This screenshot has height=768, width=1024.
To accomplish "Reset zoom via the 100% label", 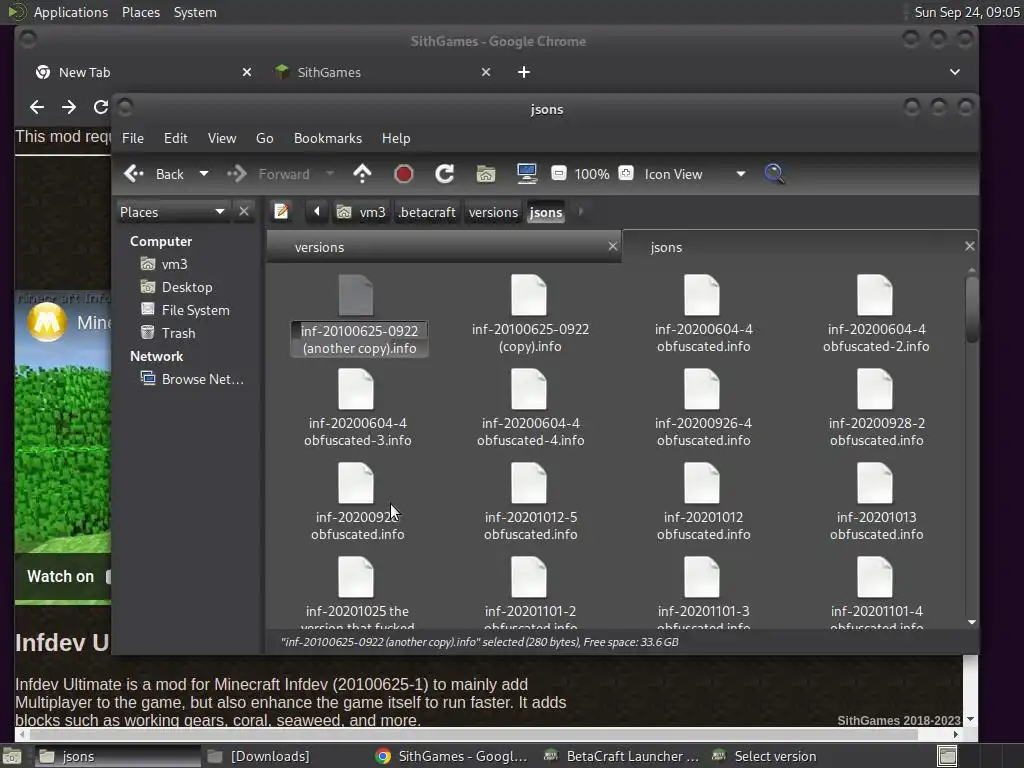I will click(x=592, y=174).
